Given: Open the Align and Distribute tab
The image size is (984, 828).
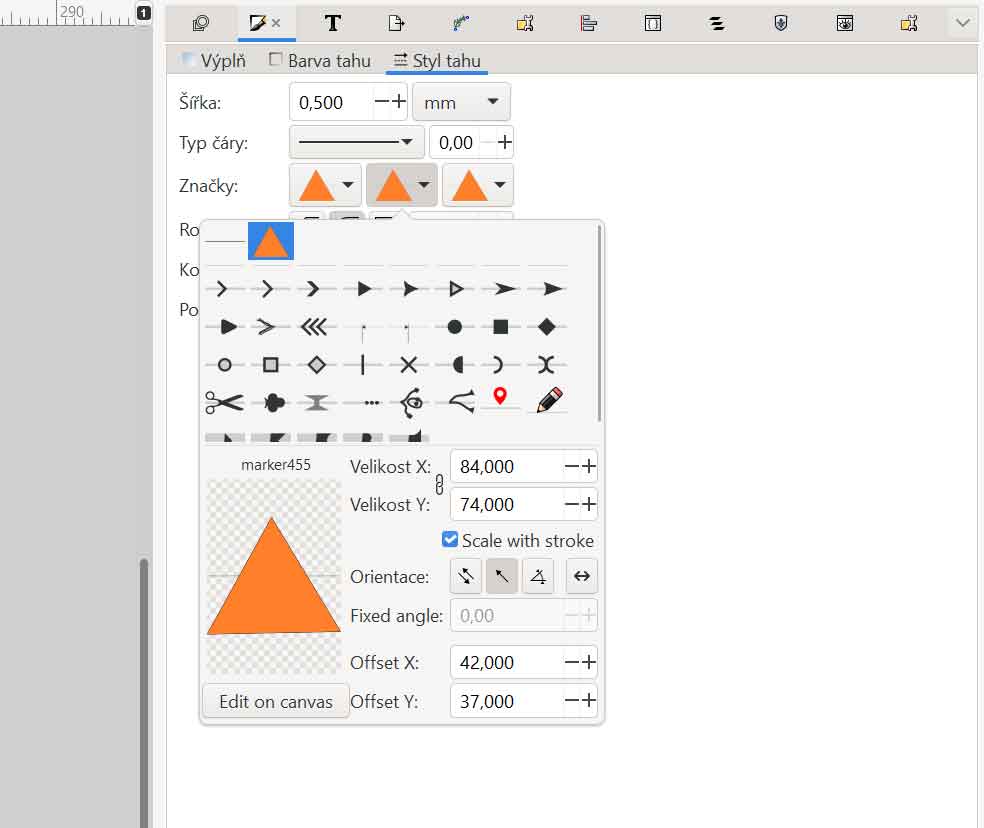Looking at the screenshot, I should [589, 23].
